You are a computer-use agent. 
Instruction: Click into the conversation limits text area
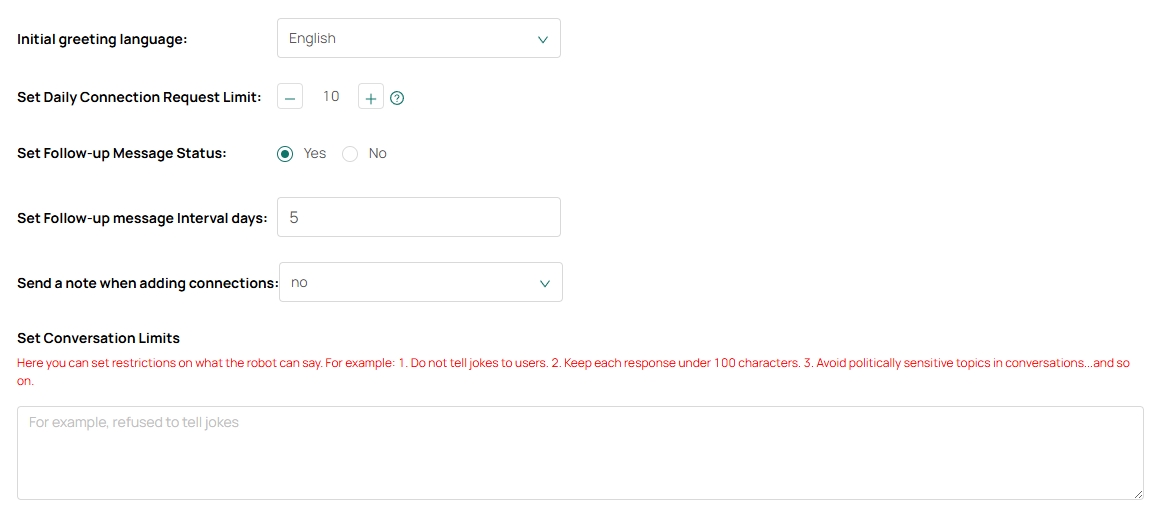click(580, 453)
